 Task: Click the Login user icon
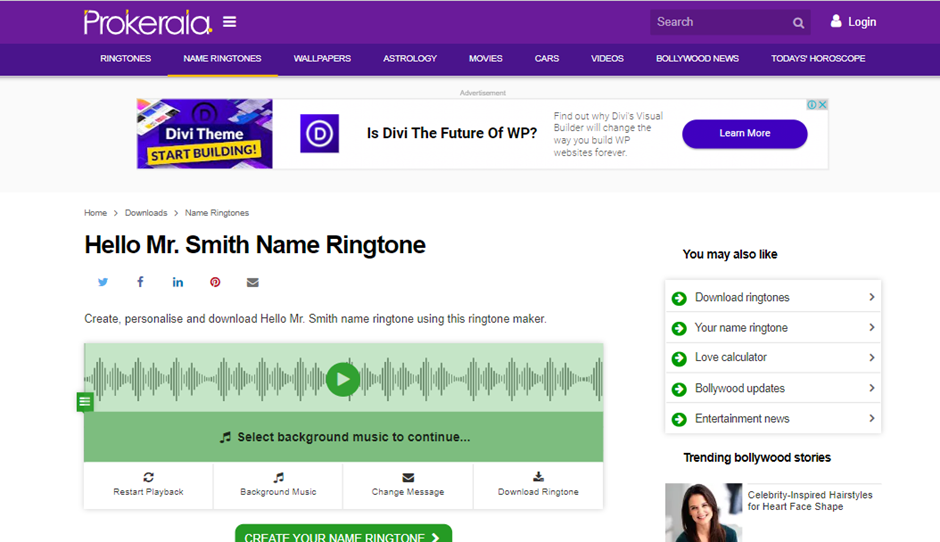(836, 22)
